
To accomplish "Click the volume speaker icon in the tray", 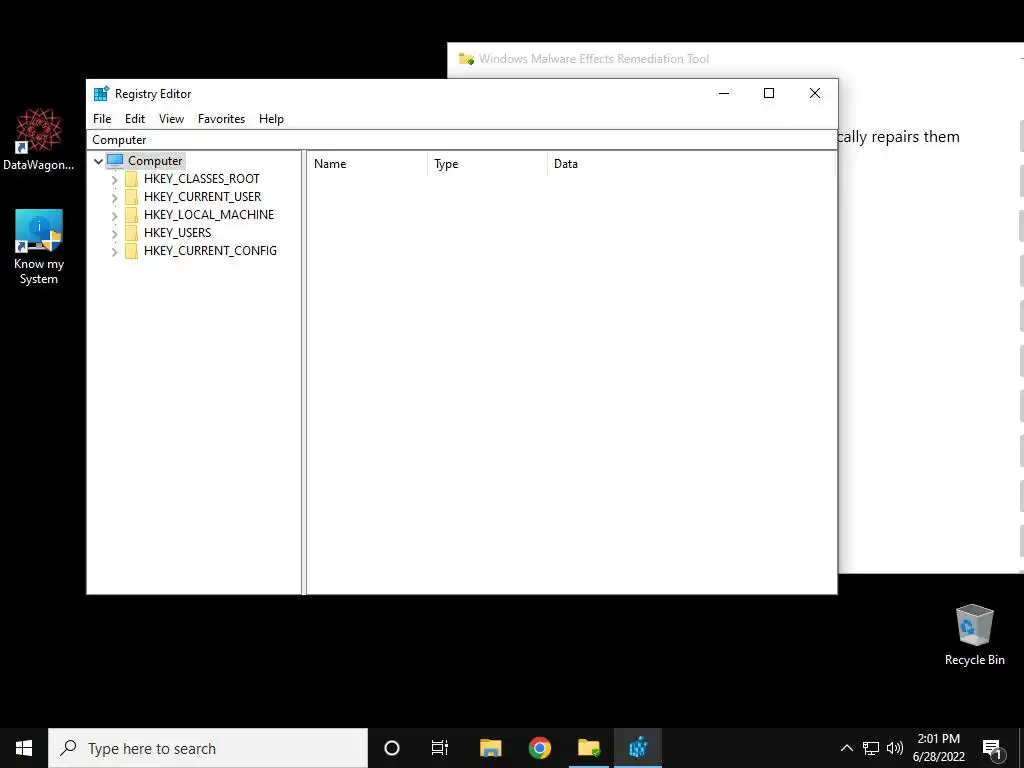I will 895,748.
